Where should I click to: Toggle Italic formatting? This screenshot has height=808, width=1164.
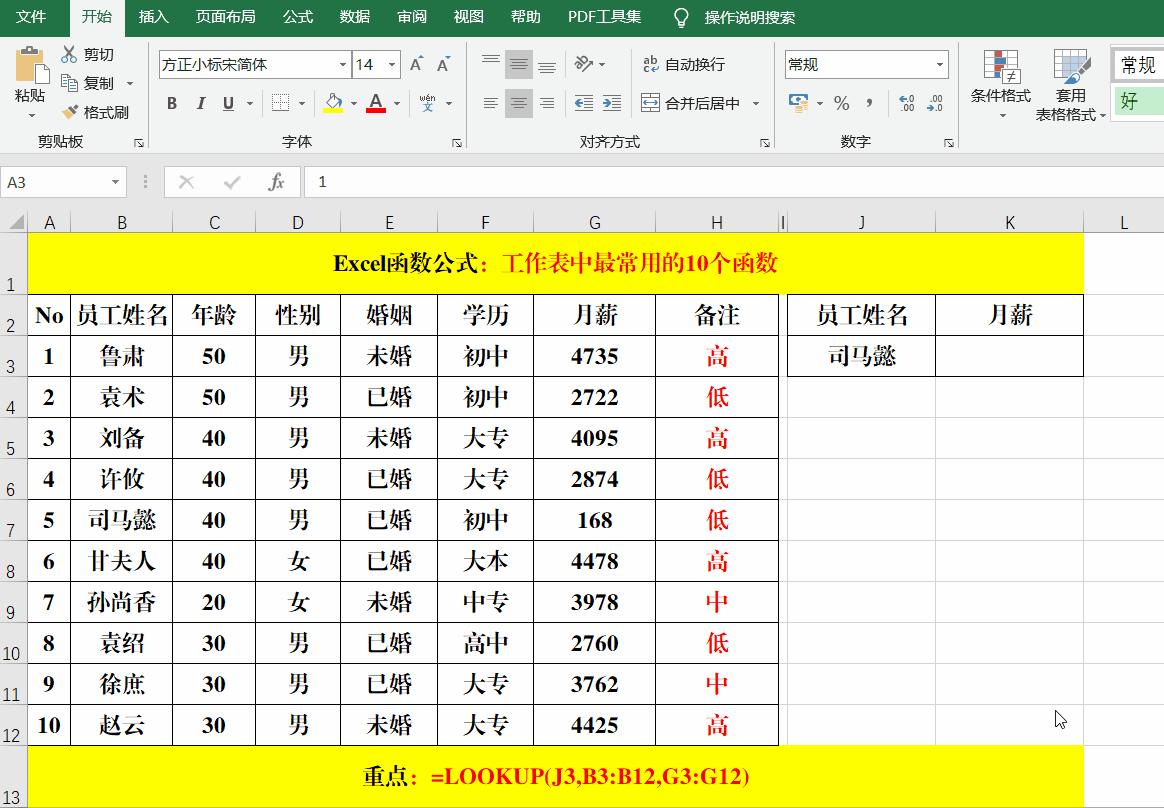[x=200, y=103]
